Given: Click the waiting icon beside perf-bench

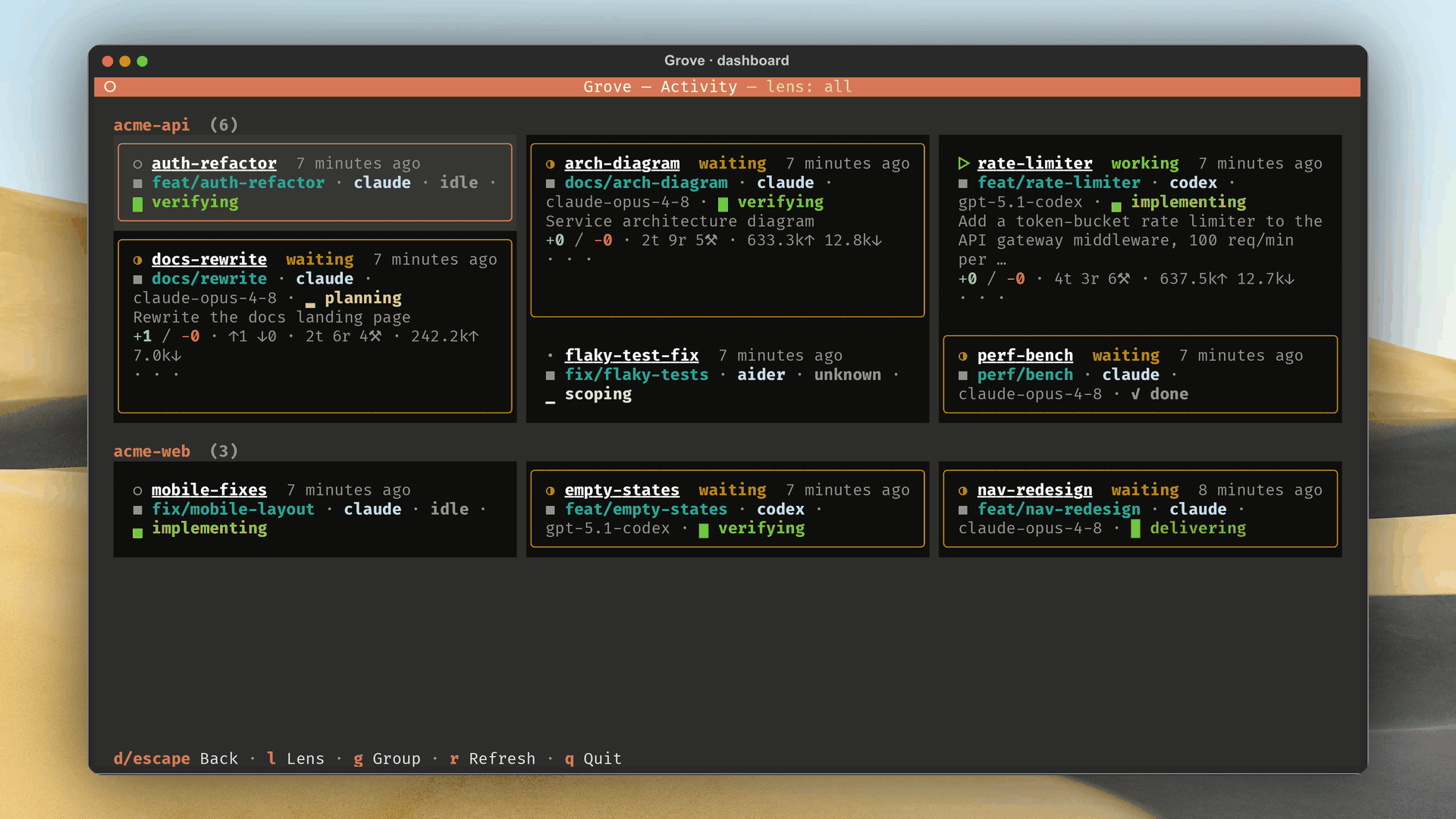Looking at the screenshot, I should click(963, 356).
